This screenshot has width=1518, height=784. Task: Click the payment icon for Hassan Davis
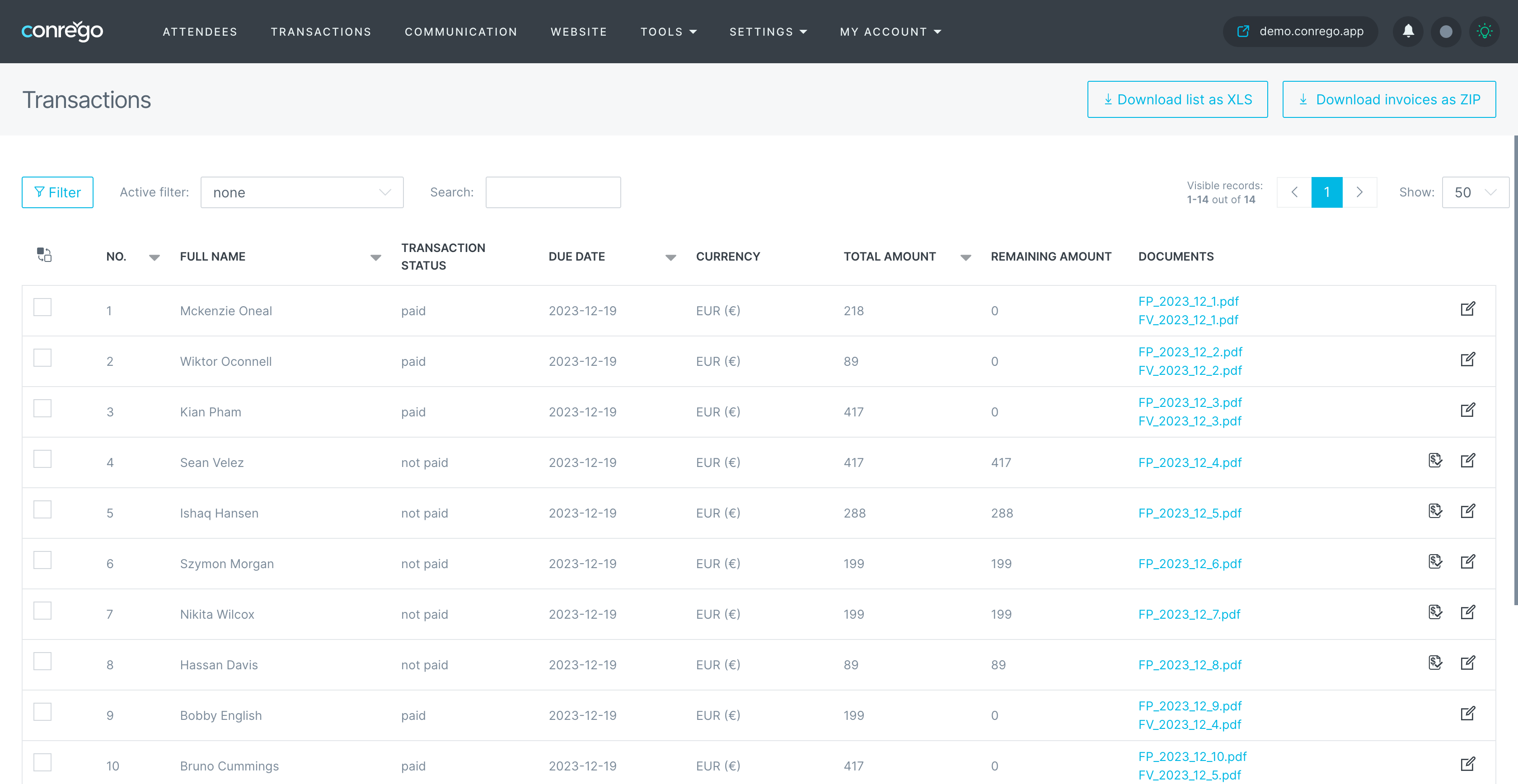pos(1435,663)
